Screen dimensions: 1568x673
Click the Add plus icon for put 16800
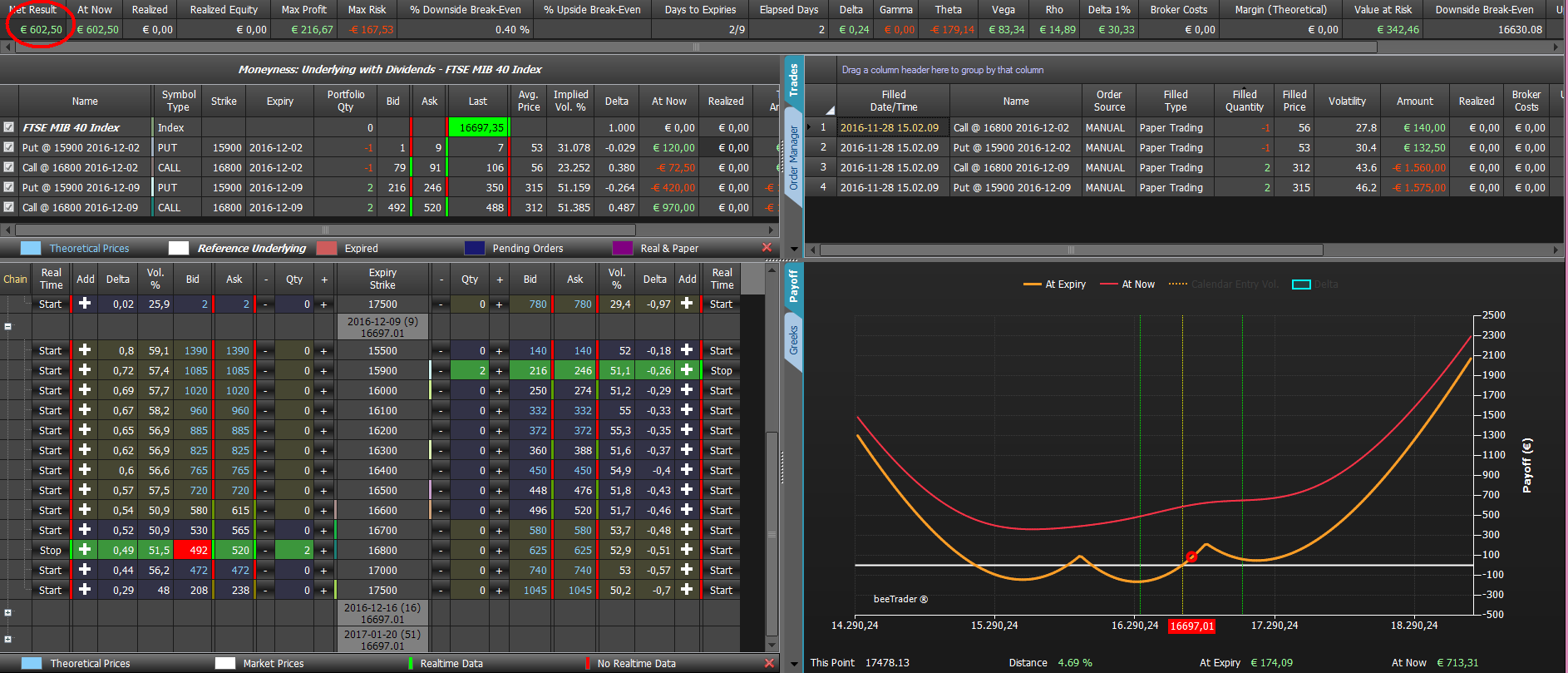point(687,550)
